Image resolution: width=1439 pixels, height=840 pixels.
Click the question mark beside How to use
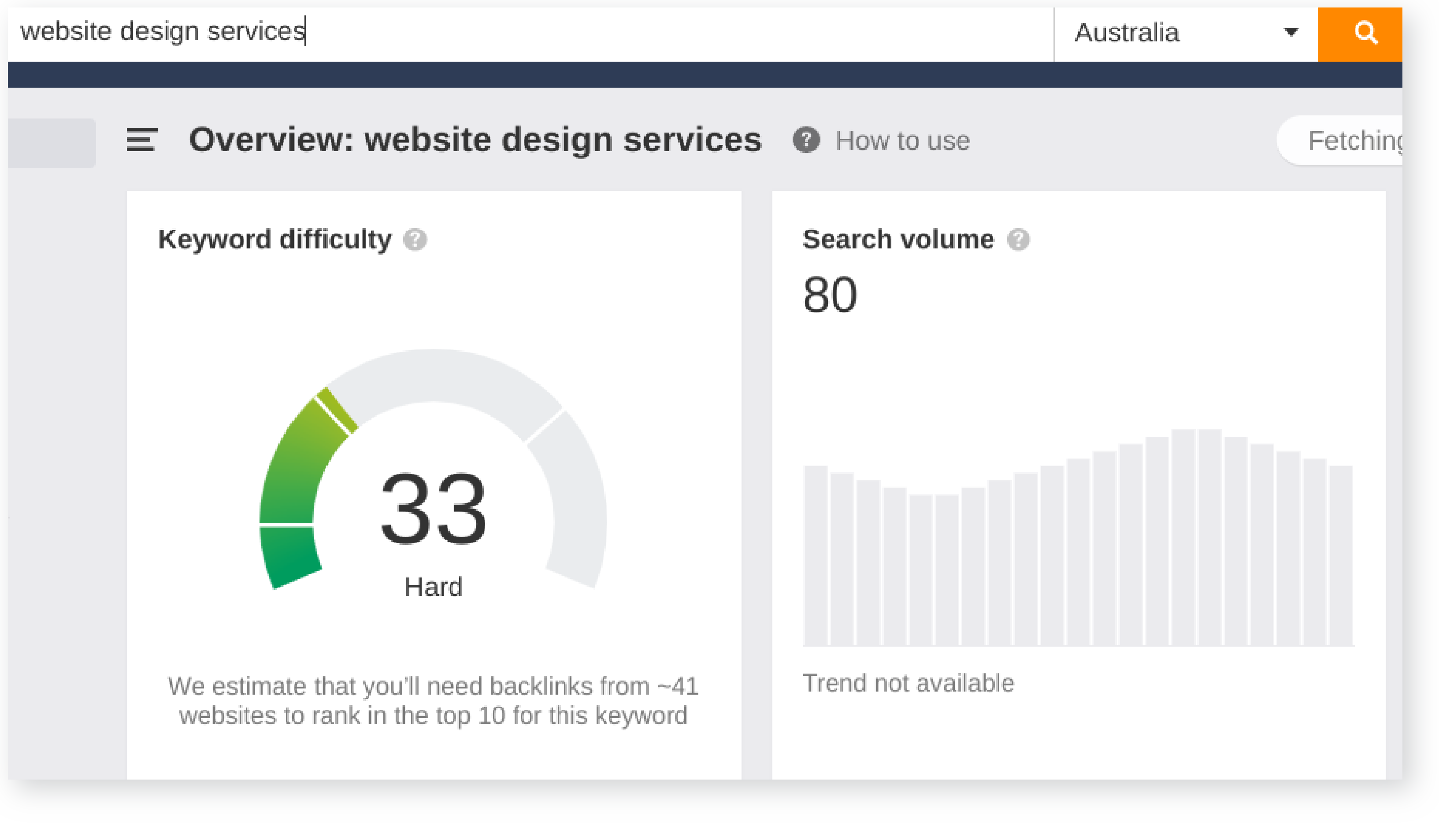click(x=806, y=140)
